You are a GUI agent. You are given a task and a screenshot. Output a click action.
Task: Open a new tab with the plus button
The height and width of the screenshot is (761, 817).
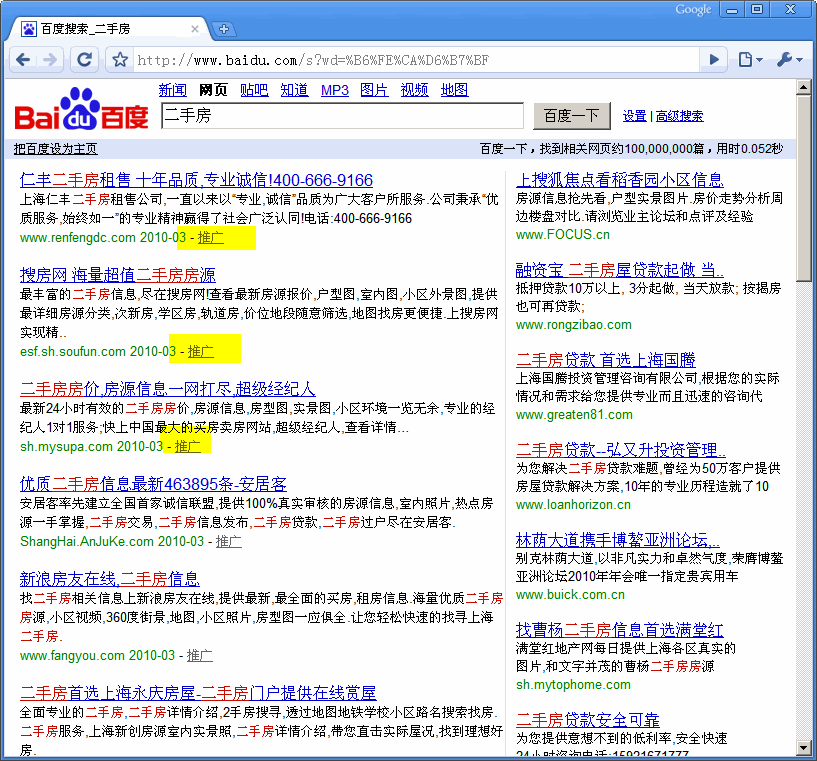(x=224, y=29)
